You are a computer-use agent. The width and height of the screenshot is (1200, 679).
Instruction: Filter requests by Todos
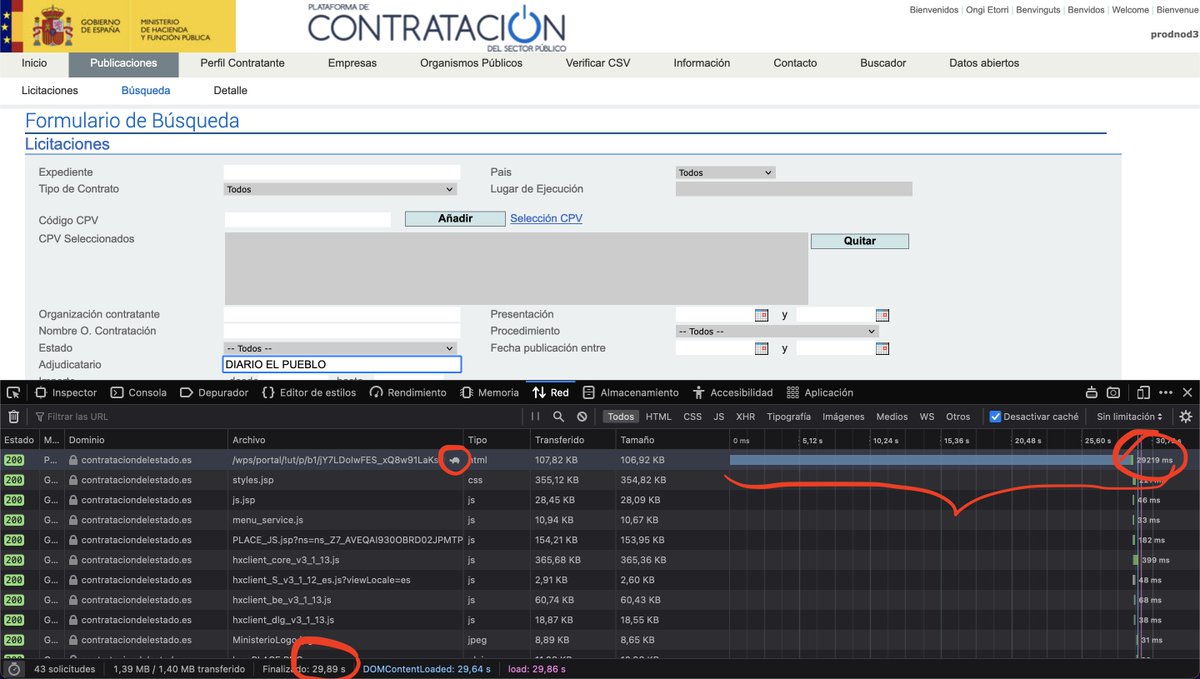pos(621,416)
